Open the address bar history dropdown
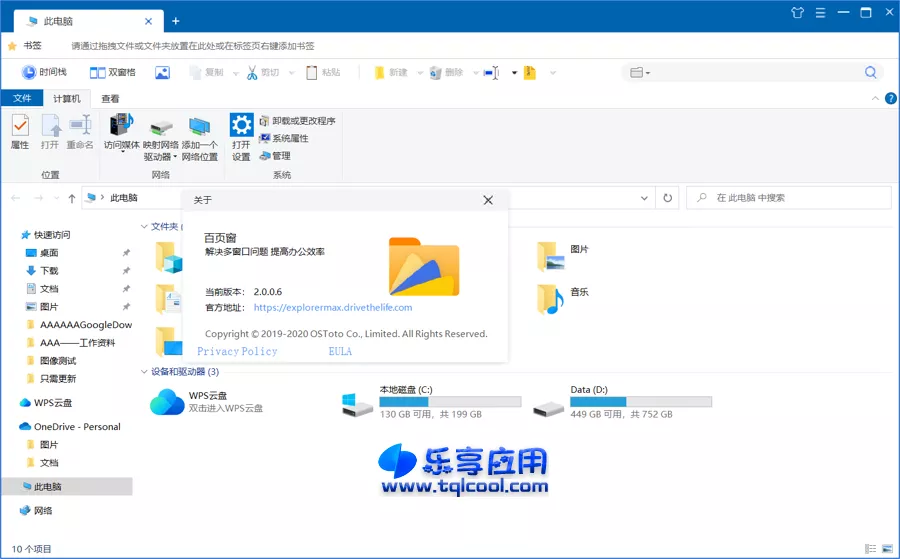900x559 pixels. click(644, 198)
